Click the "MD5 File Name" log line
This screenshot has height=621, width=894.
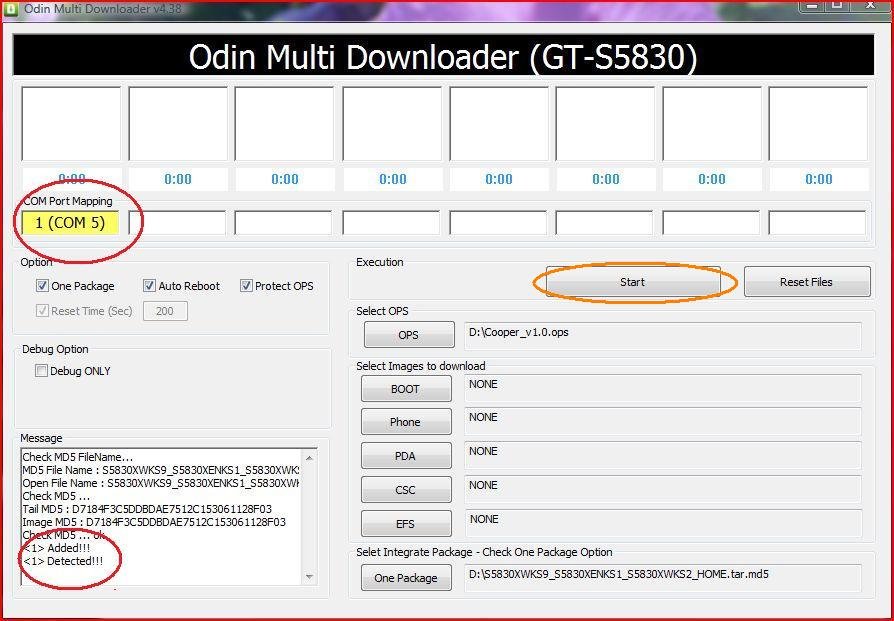coord(161,470)
